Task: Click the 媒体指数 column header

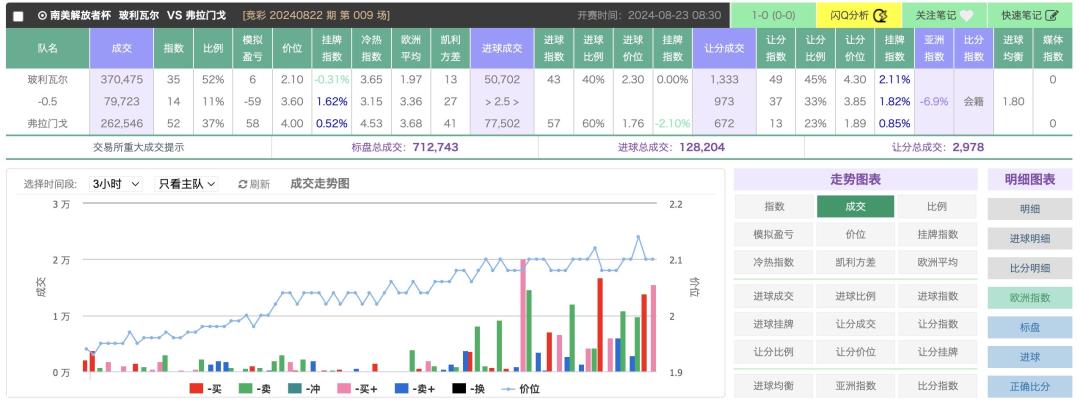Action: pos(1052,48)
